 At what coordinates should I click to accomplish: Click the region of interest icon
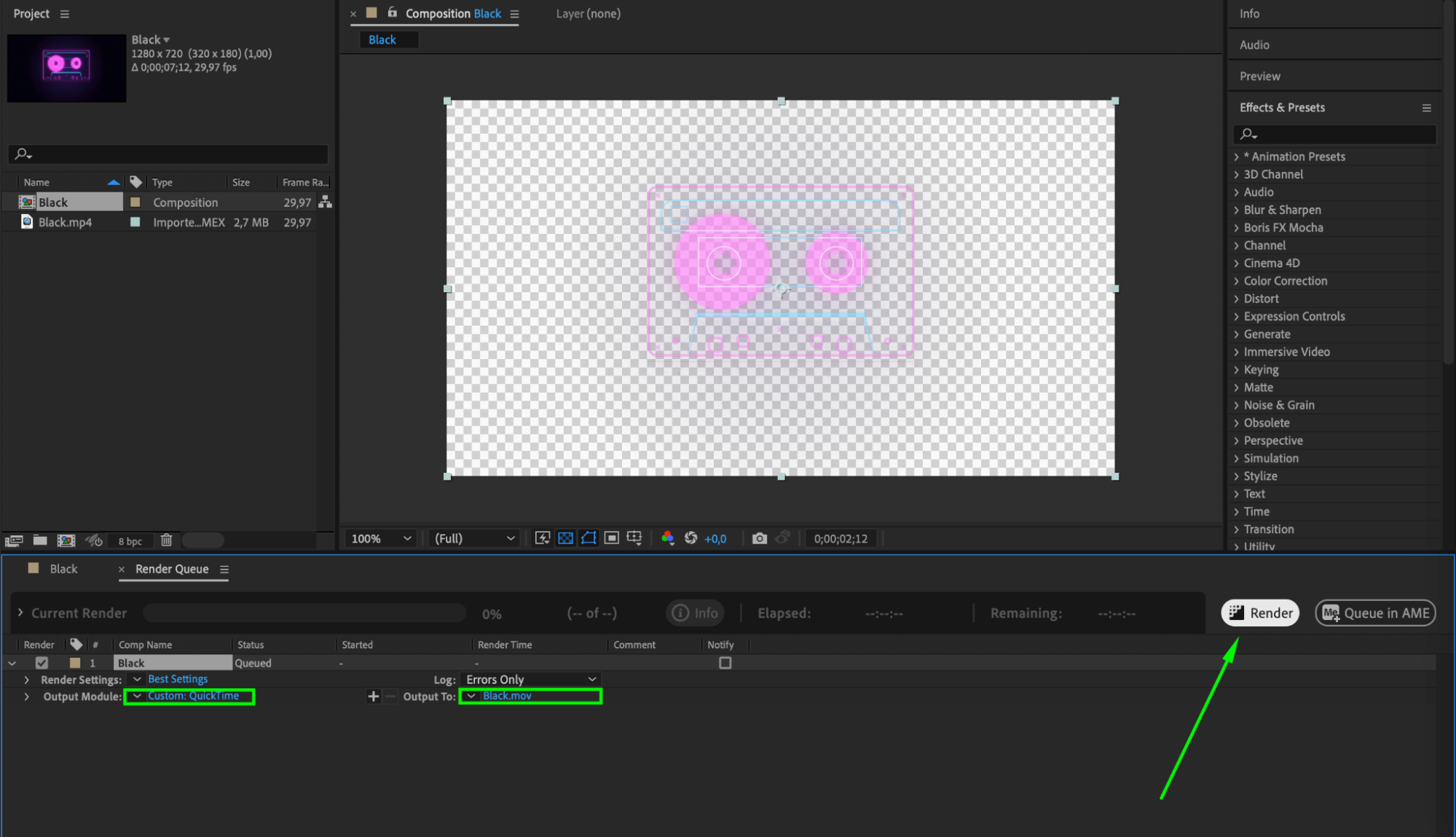(x=612, y=538)
